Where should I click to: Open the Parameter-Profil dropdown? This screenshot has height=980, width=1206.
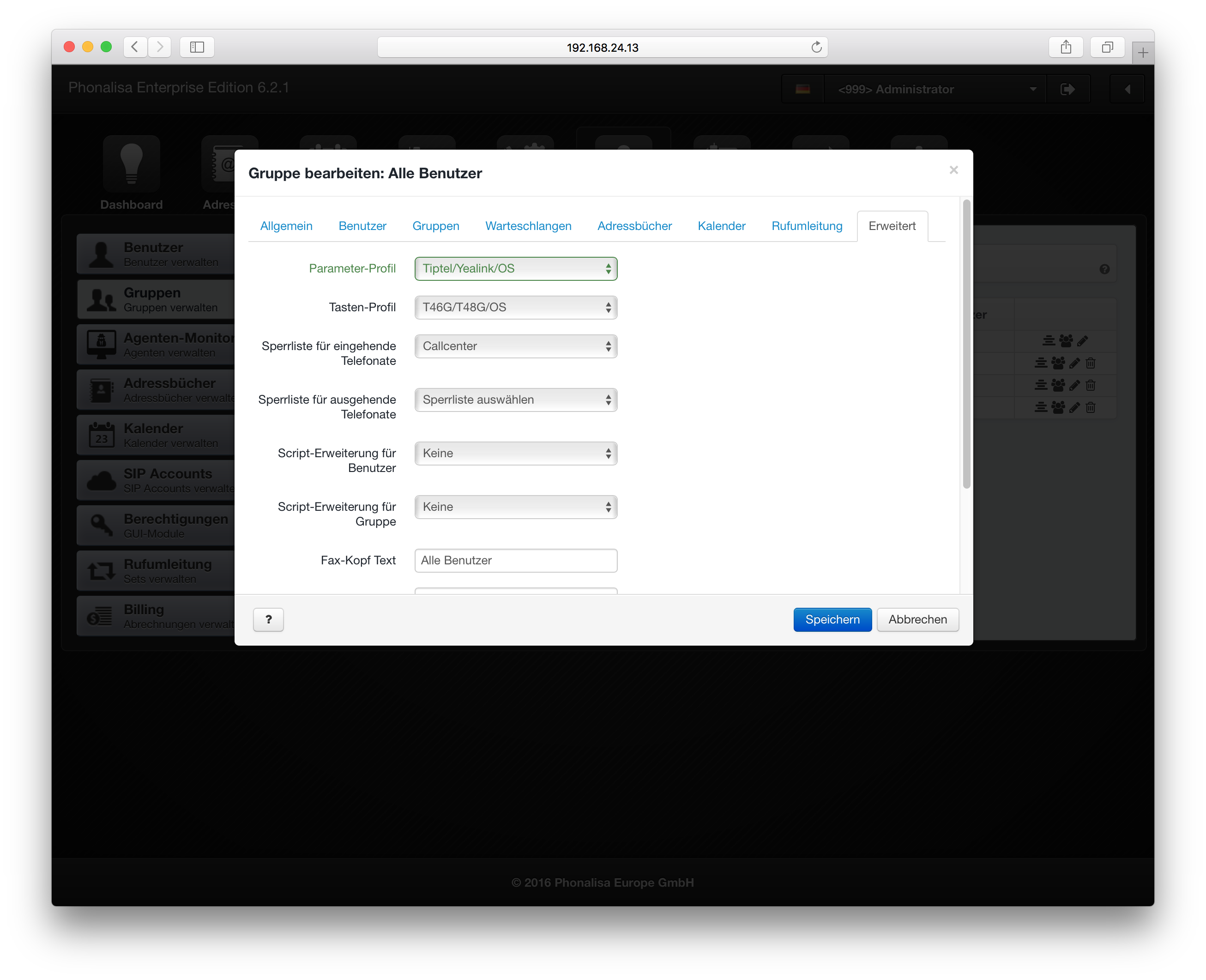pos(515,269)
